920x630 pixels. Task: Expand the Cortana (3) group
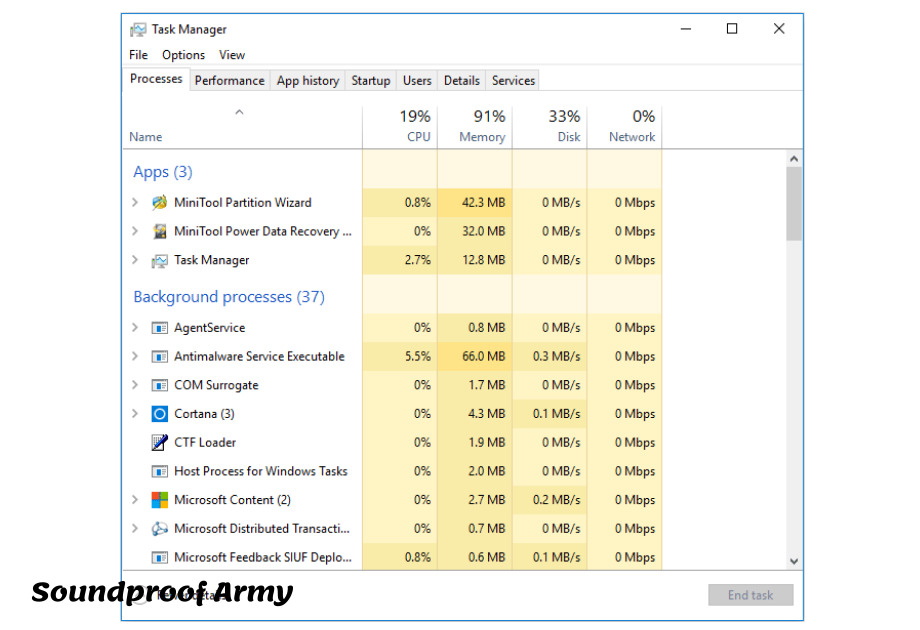135,414
